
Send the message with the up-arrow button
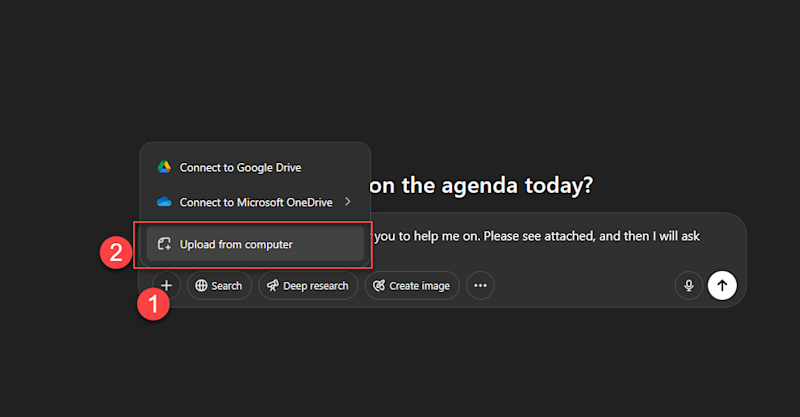point(722,285)
